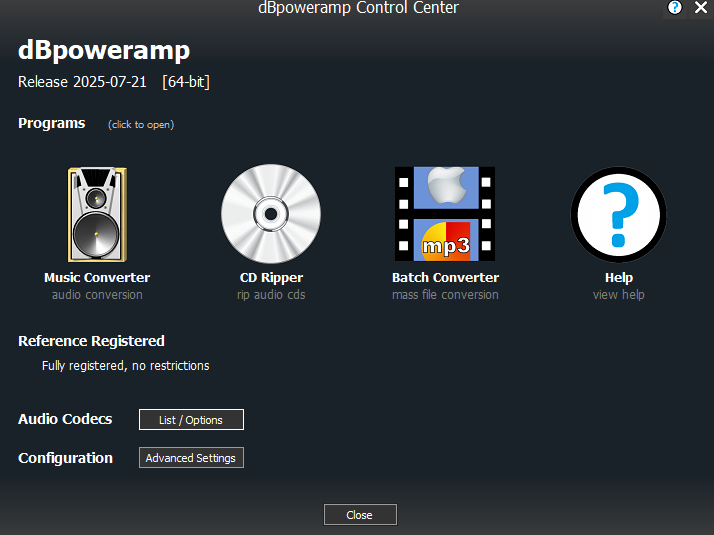Click the small help icon in title bar
Screen dimensions: 714x535
[675, 8]
